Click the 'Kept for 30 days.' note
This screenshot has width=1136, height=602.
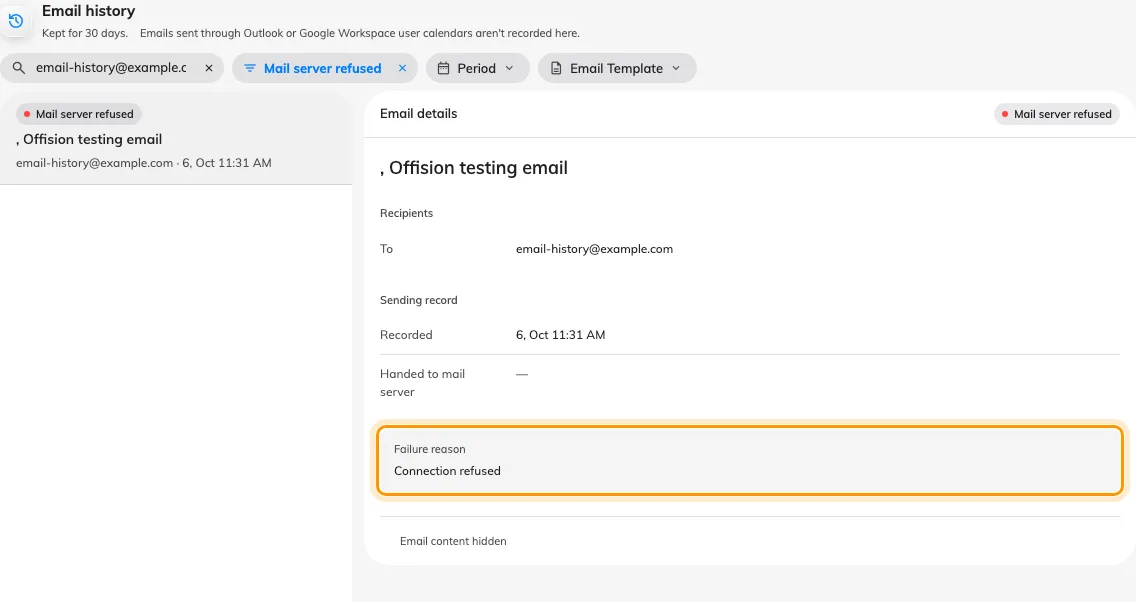pyautogui.click(x=85, y=33)
